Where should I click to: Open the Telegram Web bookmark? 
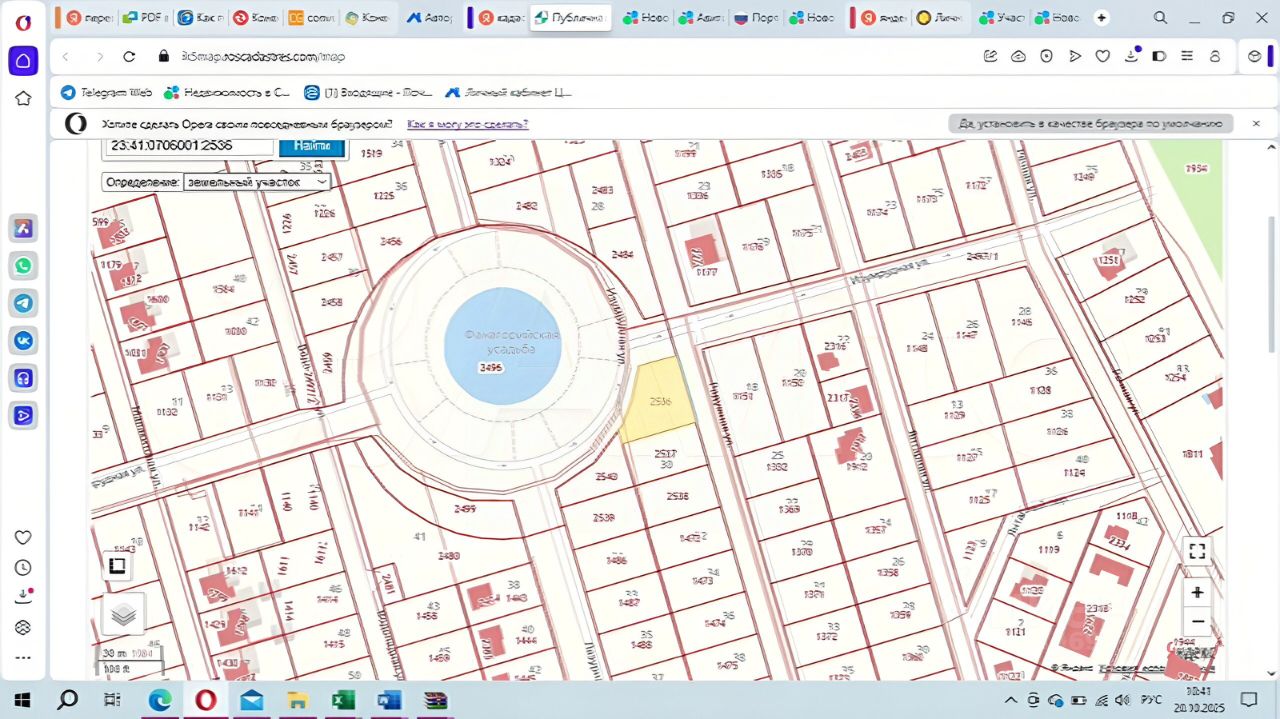[x=106, y=92]
